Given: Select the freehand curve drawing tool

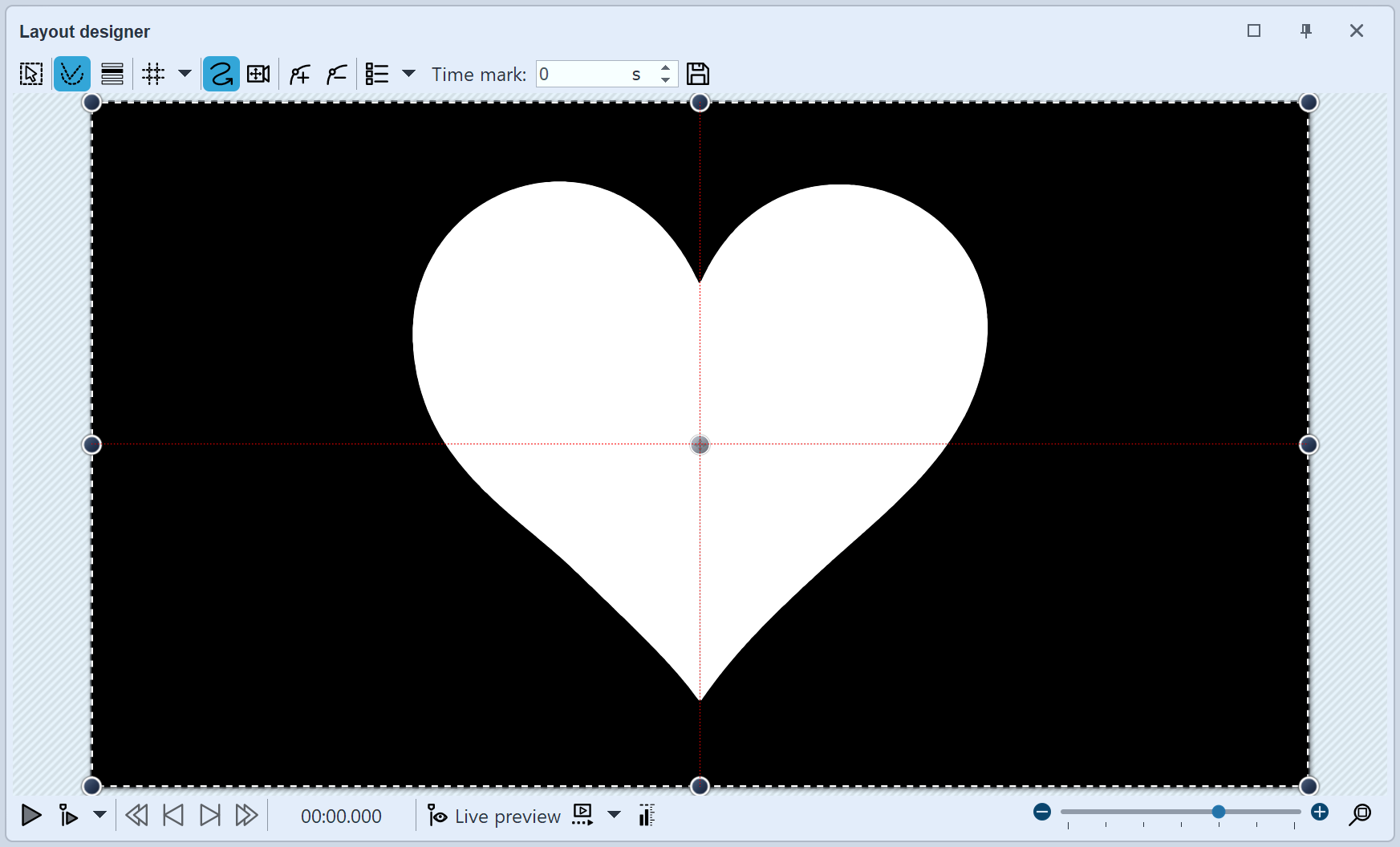Looking at the screenshot, I should point(221,73).
